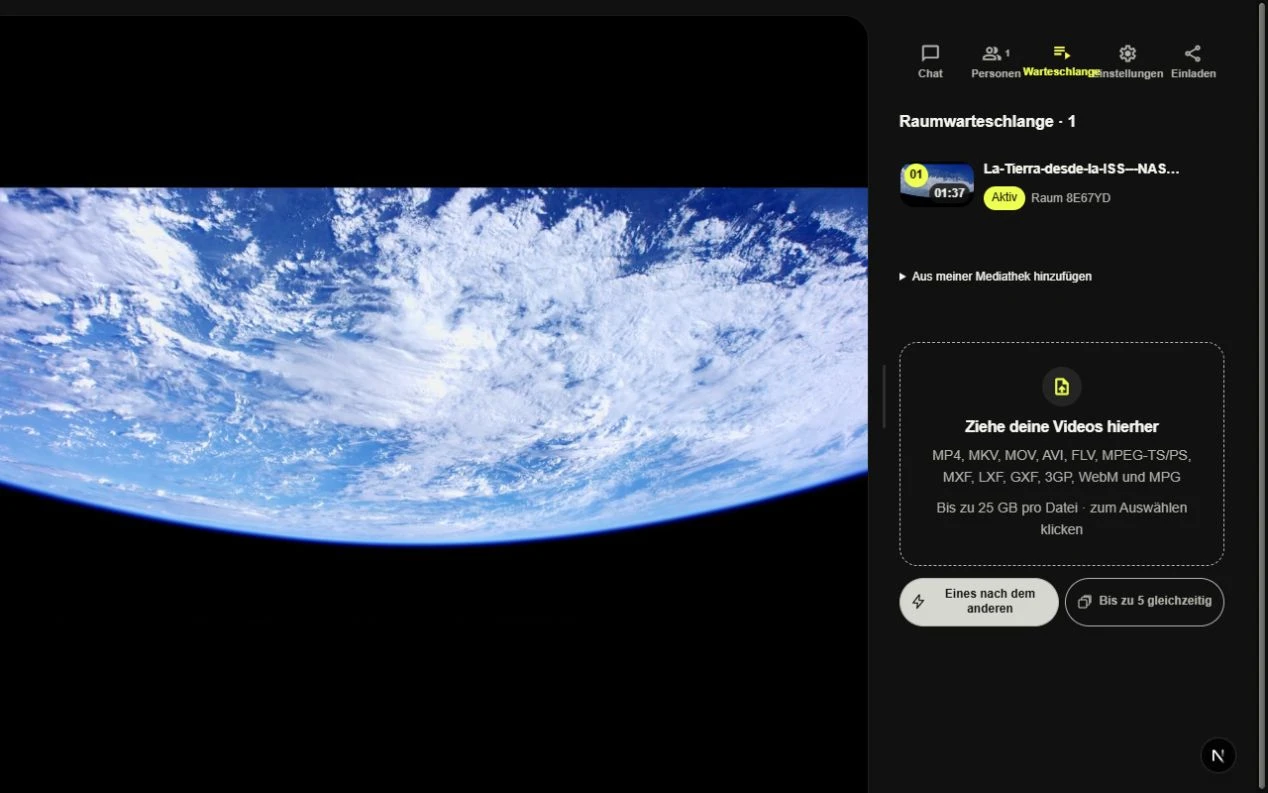
Task: Open the Chat tab
Action: [x=930, y=61]
